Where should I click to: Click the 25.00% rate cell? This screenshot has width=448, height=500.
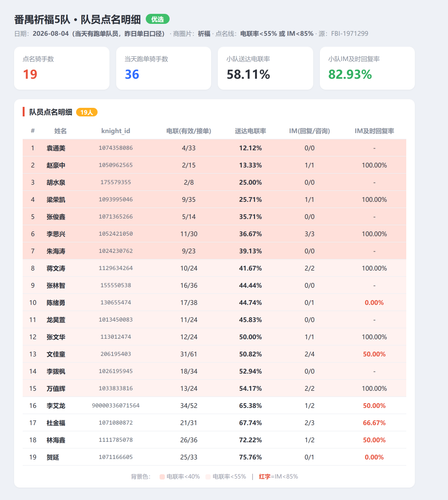pos(250,182)
